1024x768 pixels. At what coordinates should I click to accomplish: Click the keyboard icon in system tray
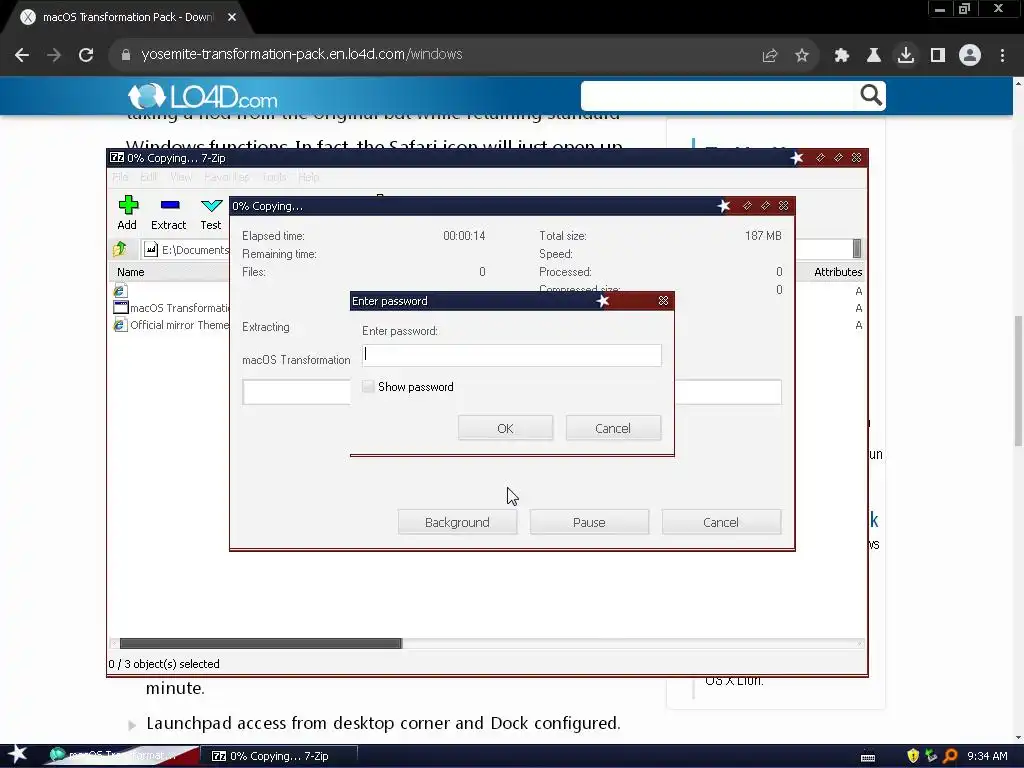tap(868, 757)
